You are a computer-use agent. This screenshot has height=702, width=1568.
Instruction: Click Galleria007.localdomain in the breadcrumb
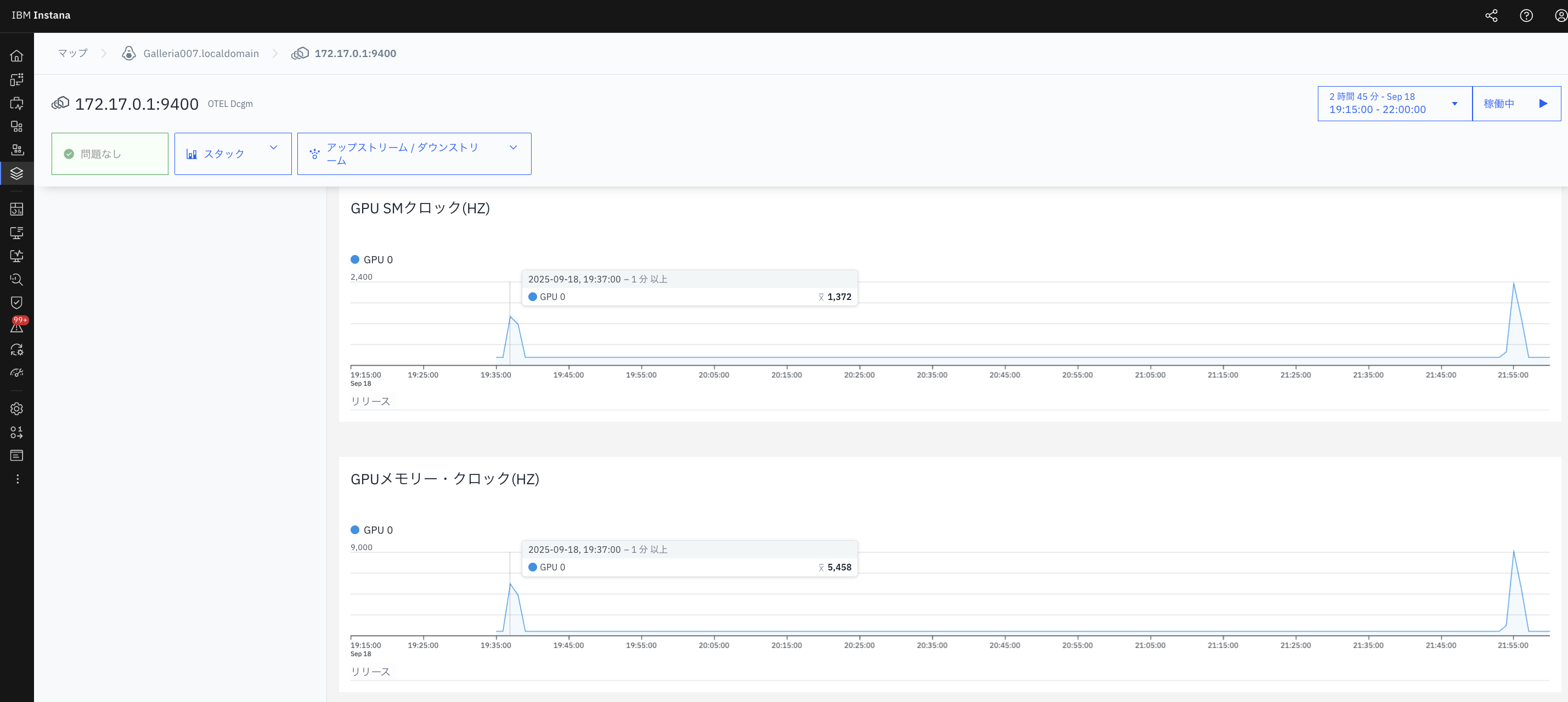click(x=201, y=53)
